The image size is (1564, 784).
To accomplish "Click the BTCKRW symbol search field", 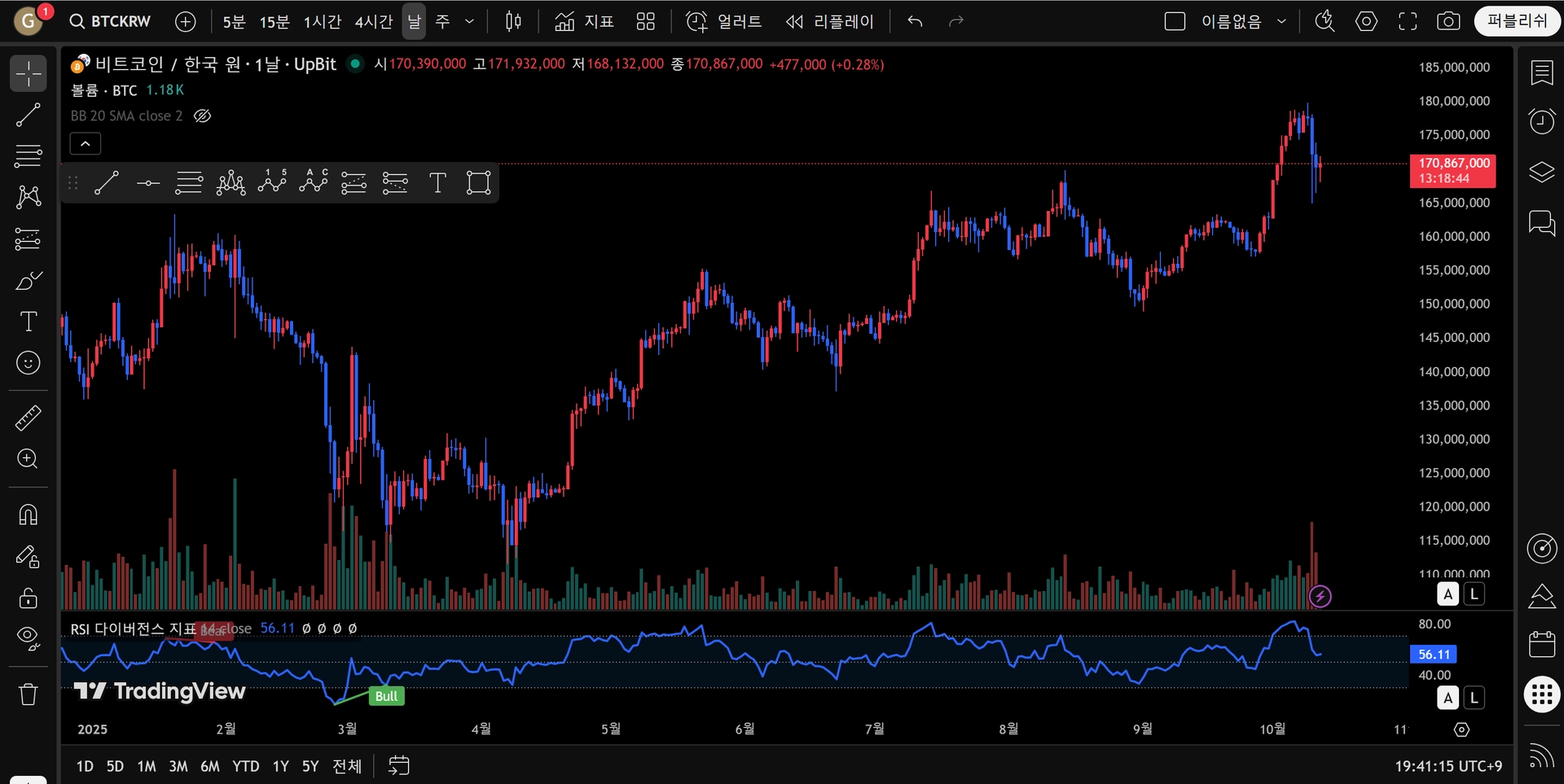I will click(x=112, y=21).
